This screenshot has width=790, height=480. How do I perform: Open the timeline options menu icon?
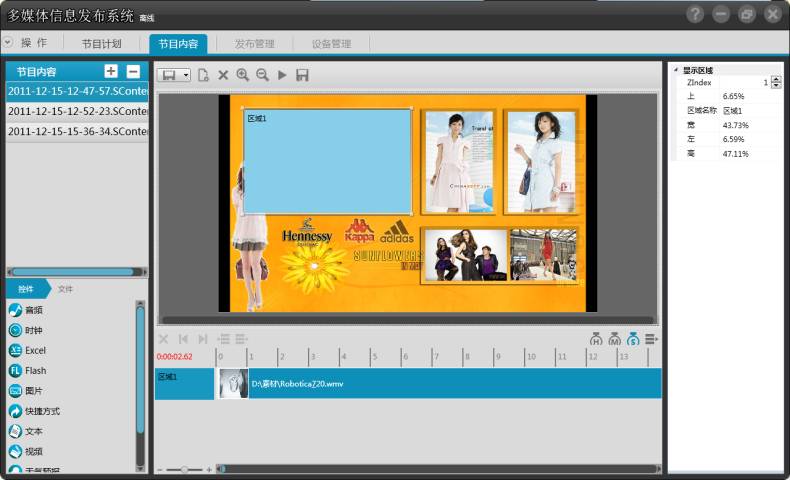coord(651,339)
